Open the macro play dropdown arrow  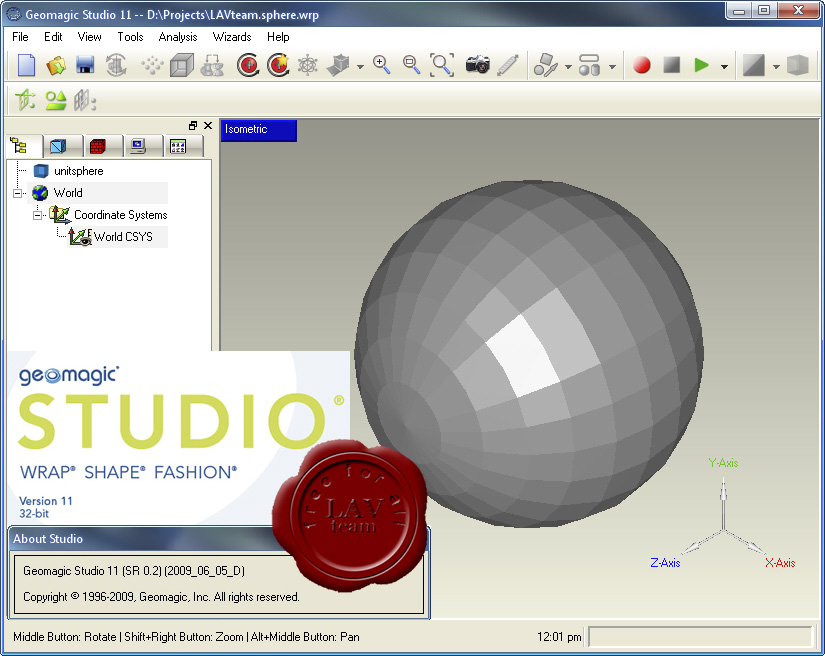[725, 67]
